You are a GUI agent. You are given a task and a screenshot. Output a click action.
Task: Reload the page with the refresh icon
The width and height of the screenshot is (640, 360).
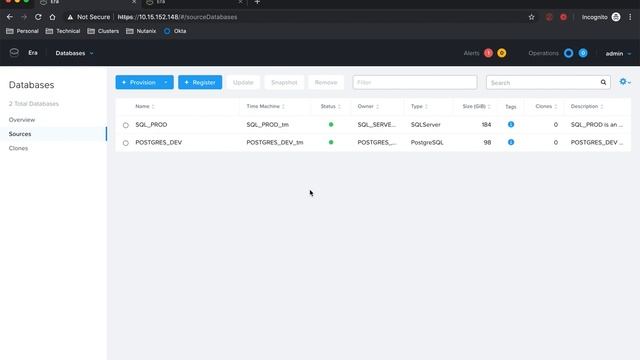tap(38, 17)
